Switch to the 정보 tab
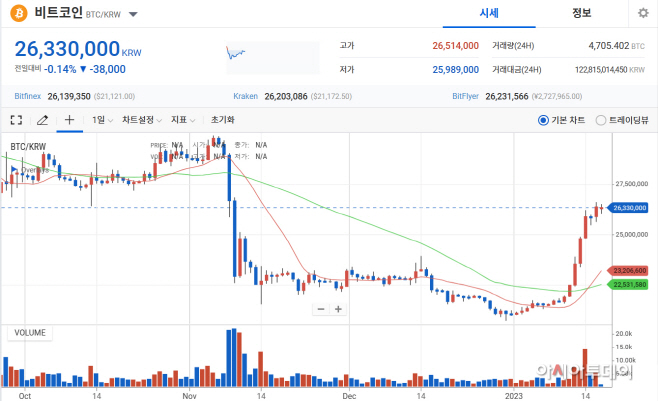This screenshot has height=401, width=658. pos(582,13)
